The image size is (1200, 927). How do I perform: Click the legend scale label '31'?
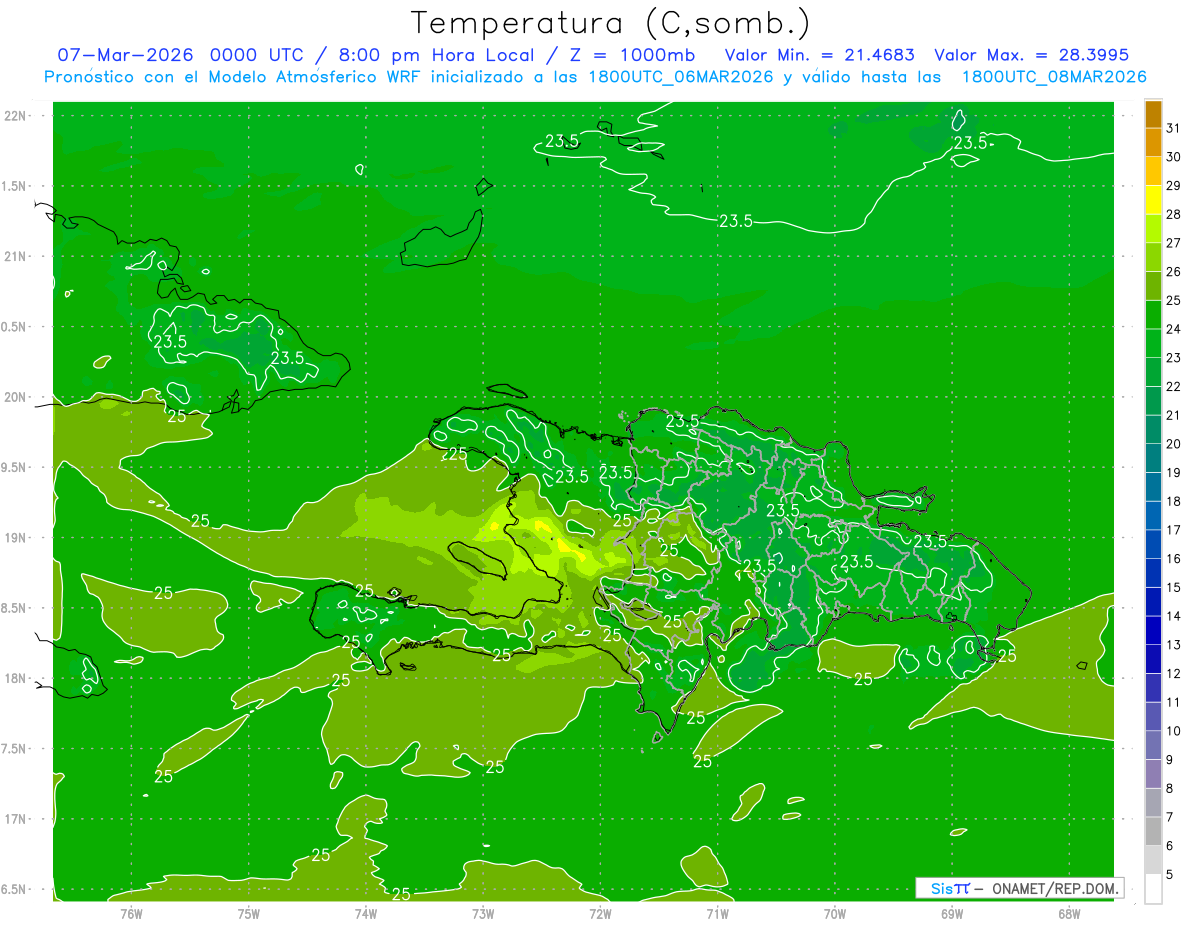click(x=1174, y=128)
